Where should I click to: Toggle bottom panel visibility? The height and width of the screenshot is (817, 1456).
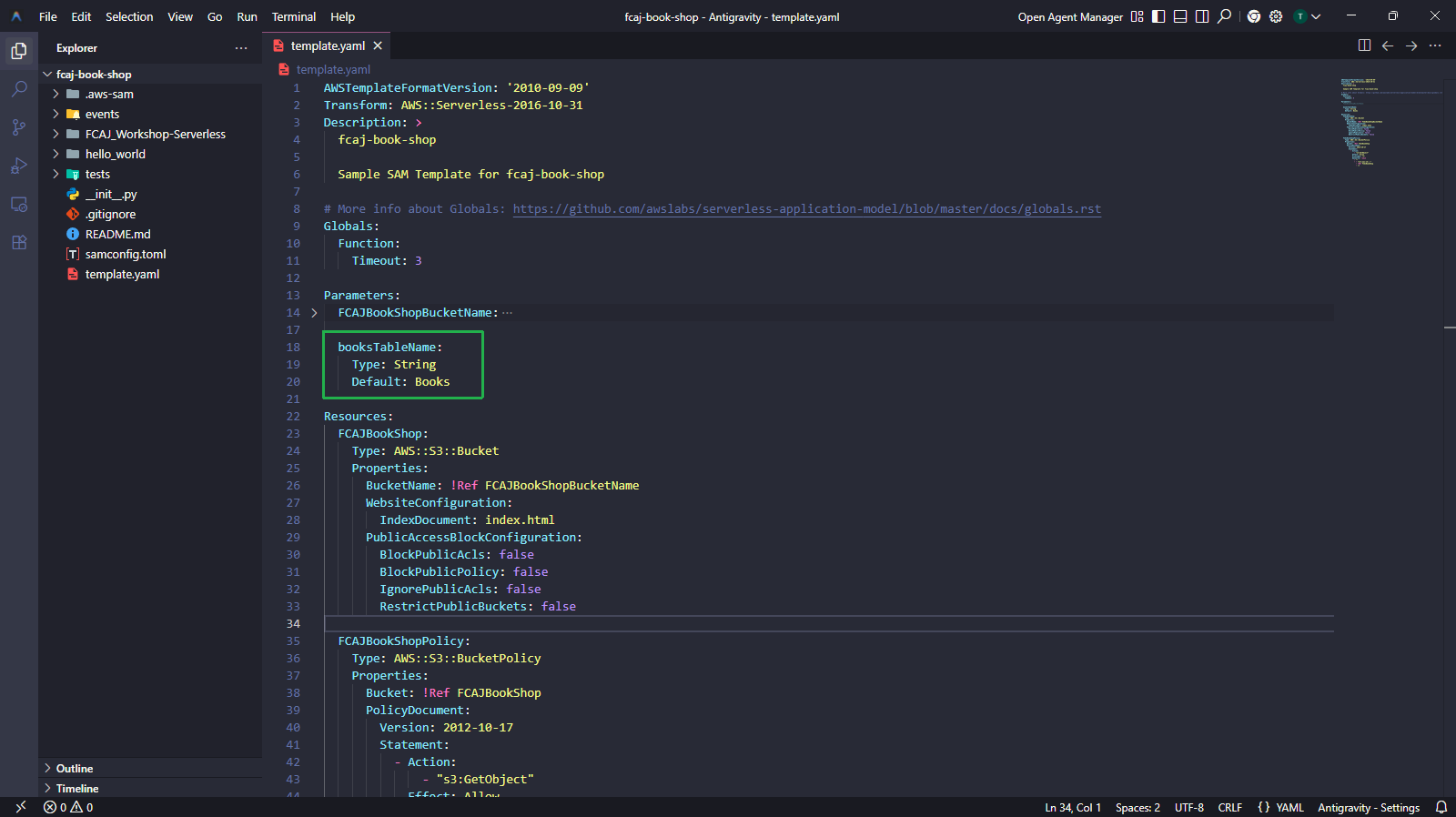pyautogui.click(x=1180, y=16)
